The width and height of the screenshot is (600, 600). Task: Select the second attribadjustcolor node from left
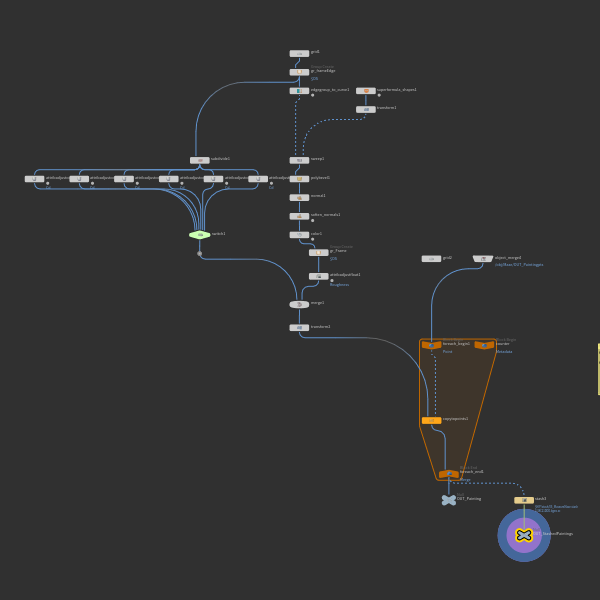click(x=79, y=179)
